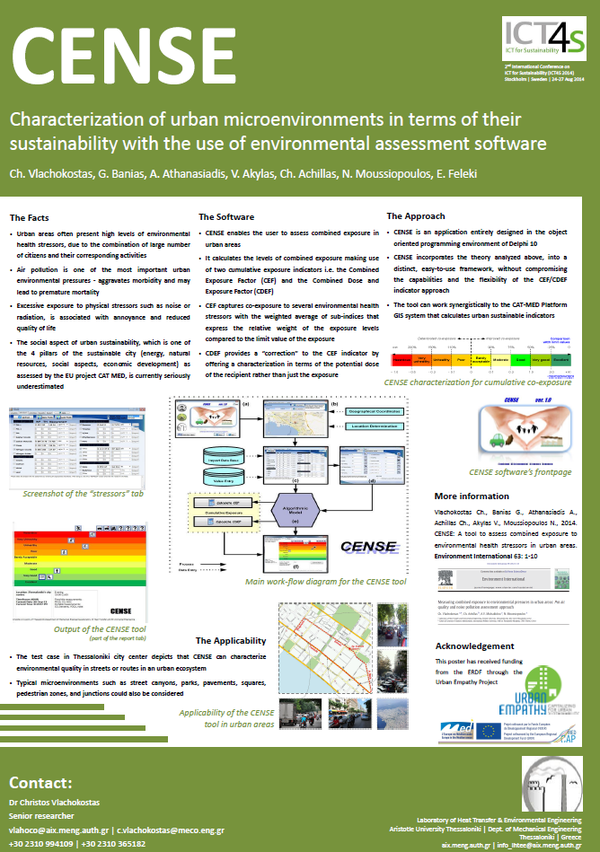Click the bullet starting 'CDEF provides a correction'
Viewport: 600px width, 852px height.
pyautogui.click(x=289, y=364)
